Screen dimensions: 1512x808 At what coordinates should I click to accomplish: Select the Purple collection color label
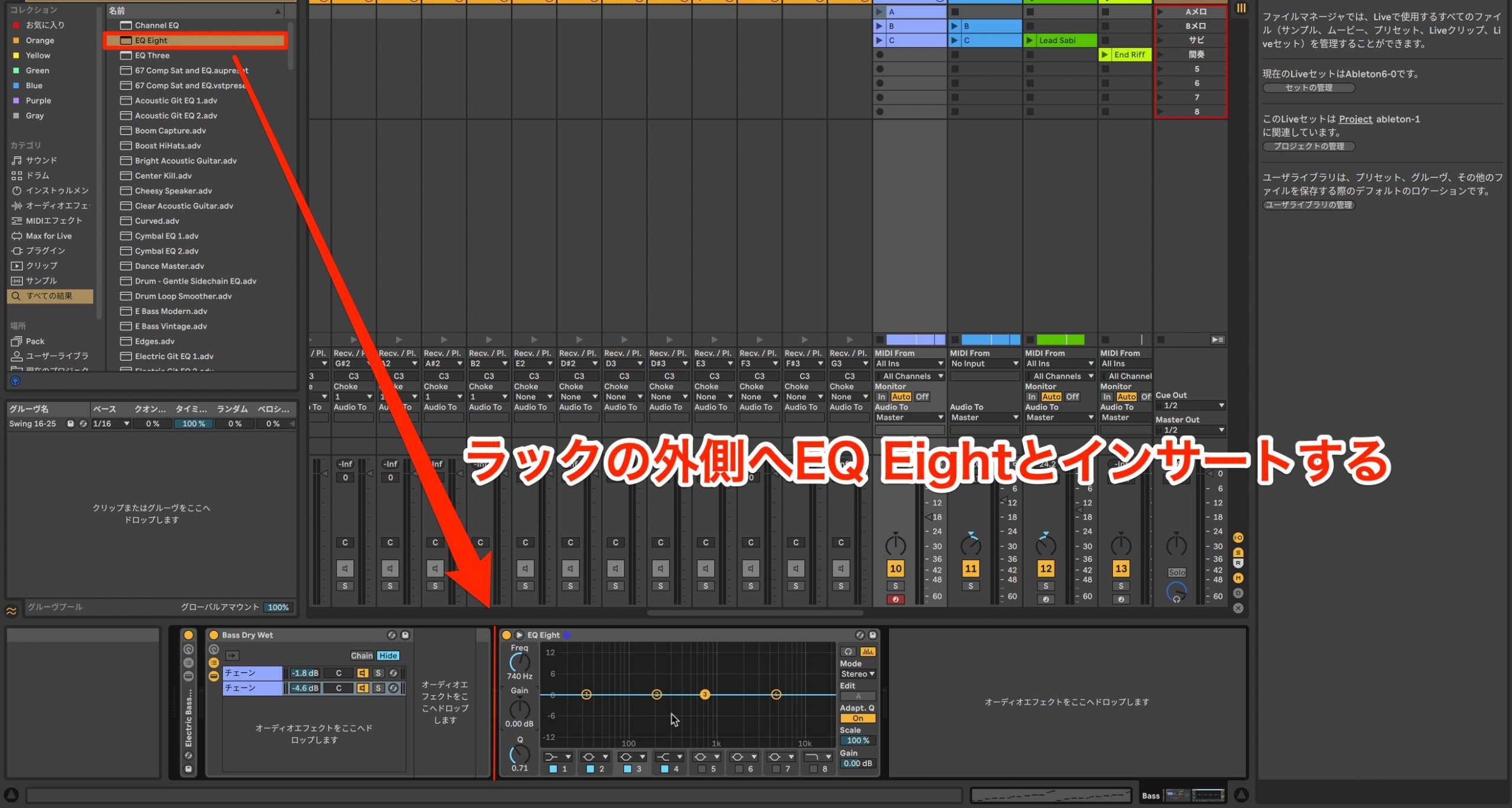click(x=38, y=100)
